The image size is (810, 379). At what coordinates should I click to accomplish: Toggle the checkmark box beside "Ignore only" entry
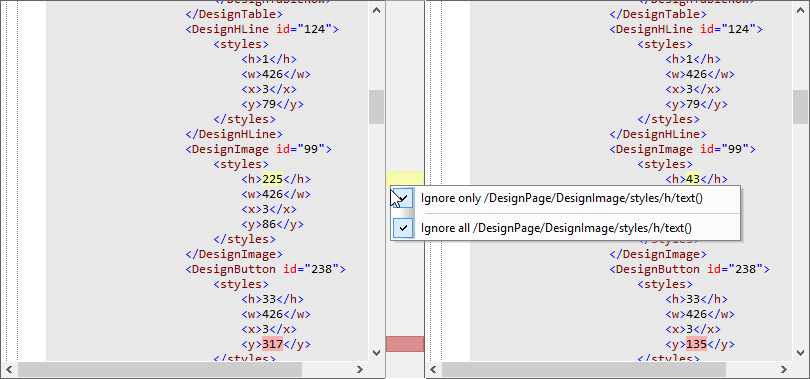point(403,198)
